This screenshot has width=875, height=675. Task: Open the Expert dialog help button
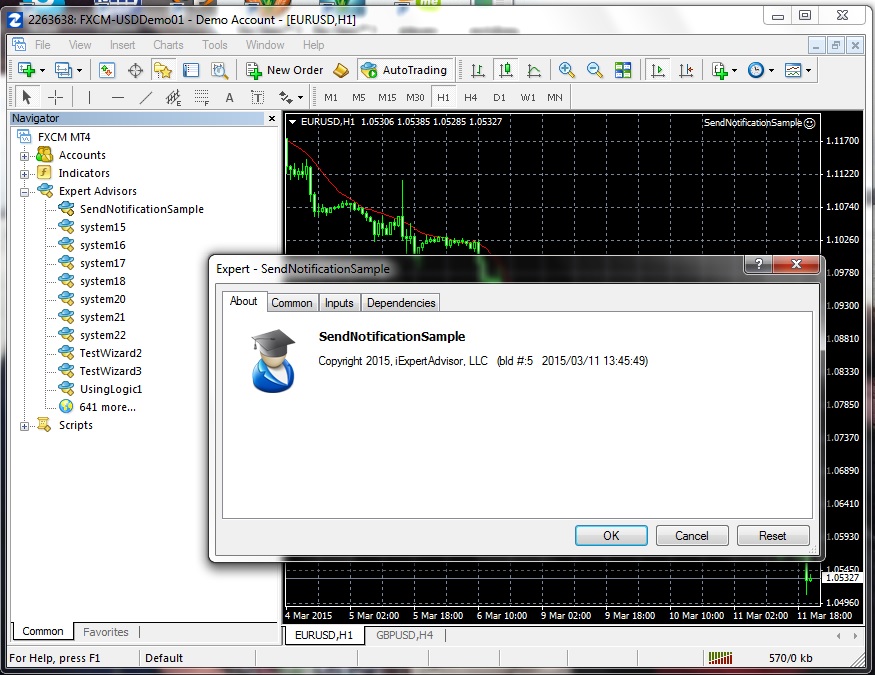pos(758,264)
